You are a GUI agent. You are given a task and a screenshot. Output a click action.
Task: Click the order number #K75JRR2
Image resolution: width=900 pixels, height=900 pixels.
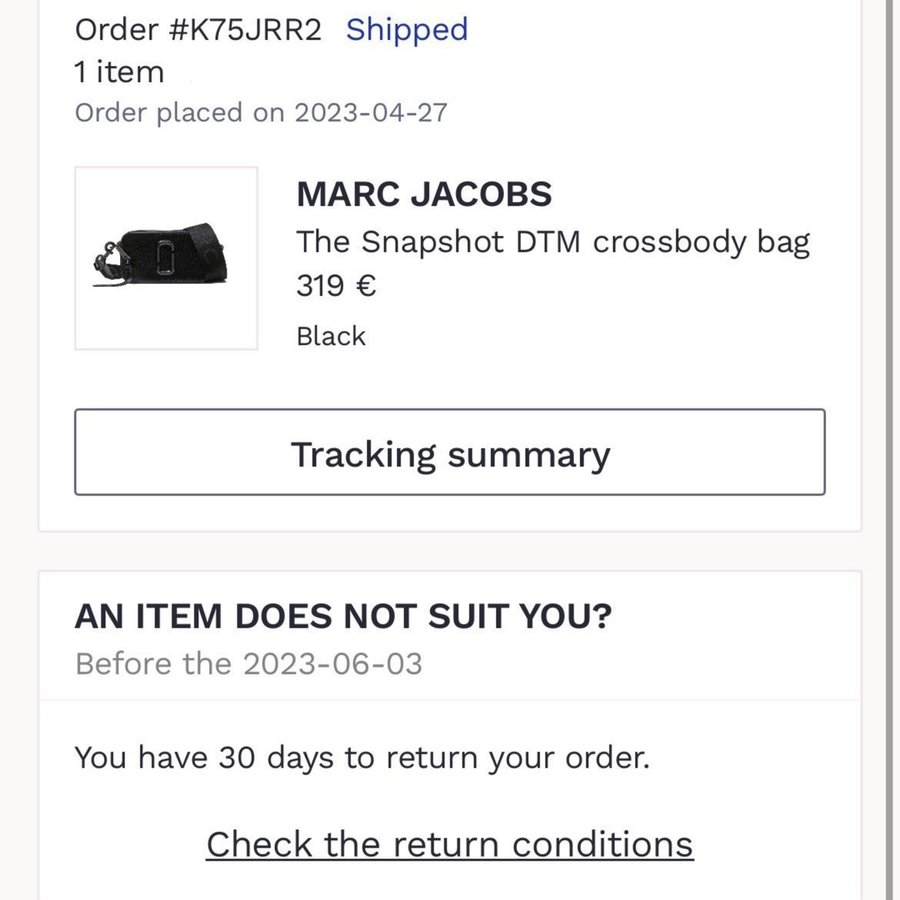pyautogui.click(x=244, y=30)
